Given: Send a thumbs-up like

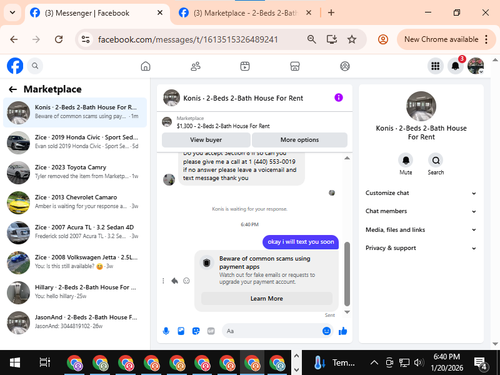Looking at the screenshot, I should click(343, 331).
